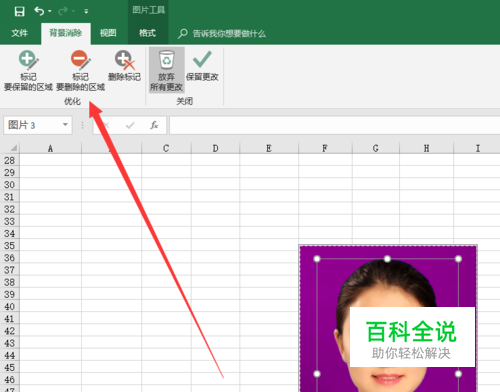Click the formula bar drag handle dots
The width and height of the screenshot is (500, 392).
tap(82, 125)
